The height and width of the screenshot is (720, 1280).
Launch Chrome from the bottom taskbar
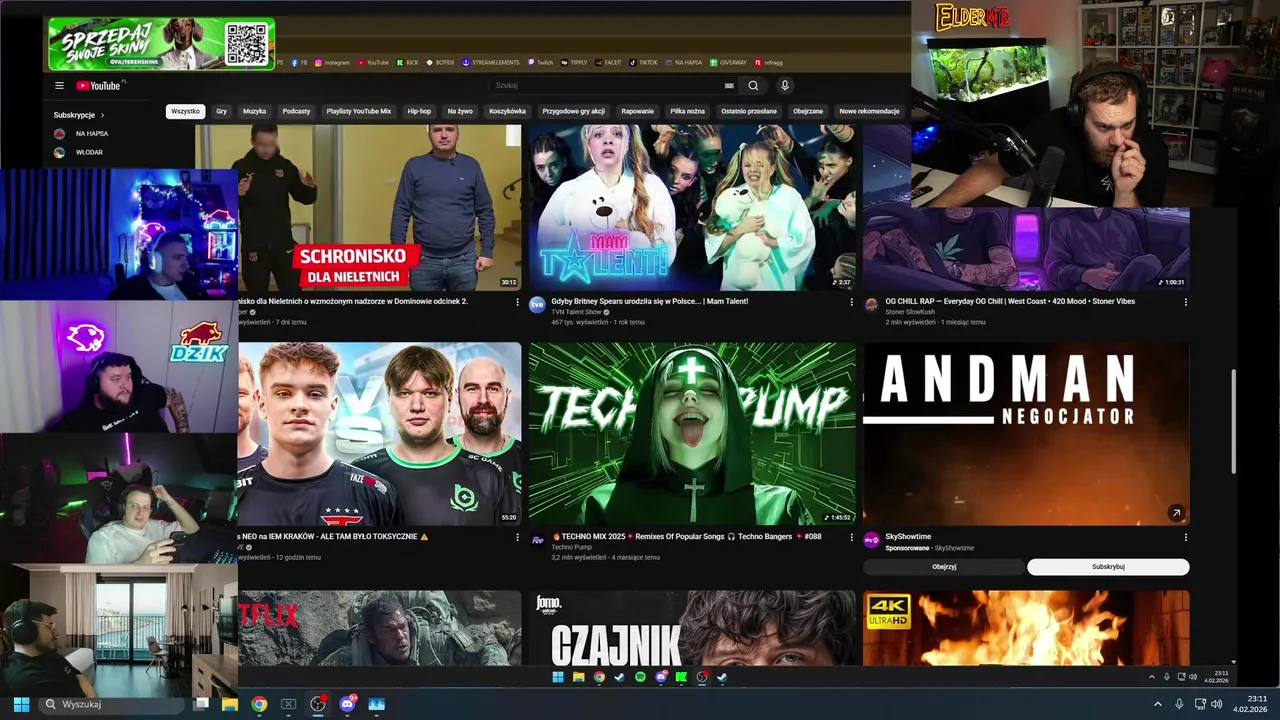click(x=259, y=704)
